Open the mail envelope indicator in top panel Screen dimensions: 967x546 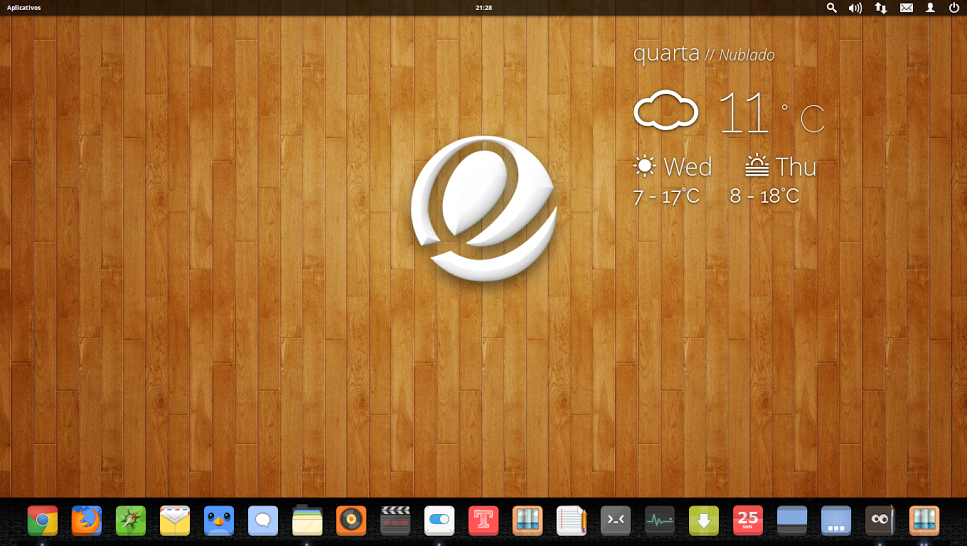(906, 8)
